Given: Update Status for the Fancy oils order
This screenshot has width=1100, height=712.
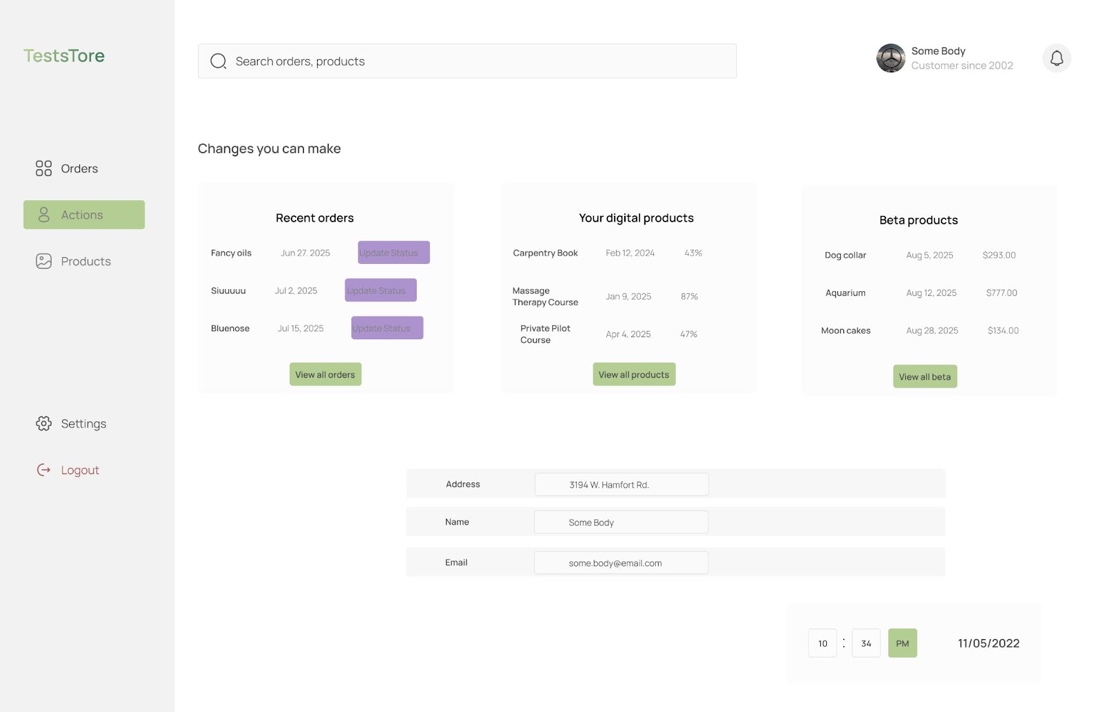Looking at the screenshot, I should [393, 252].
